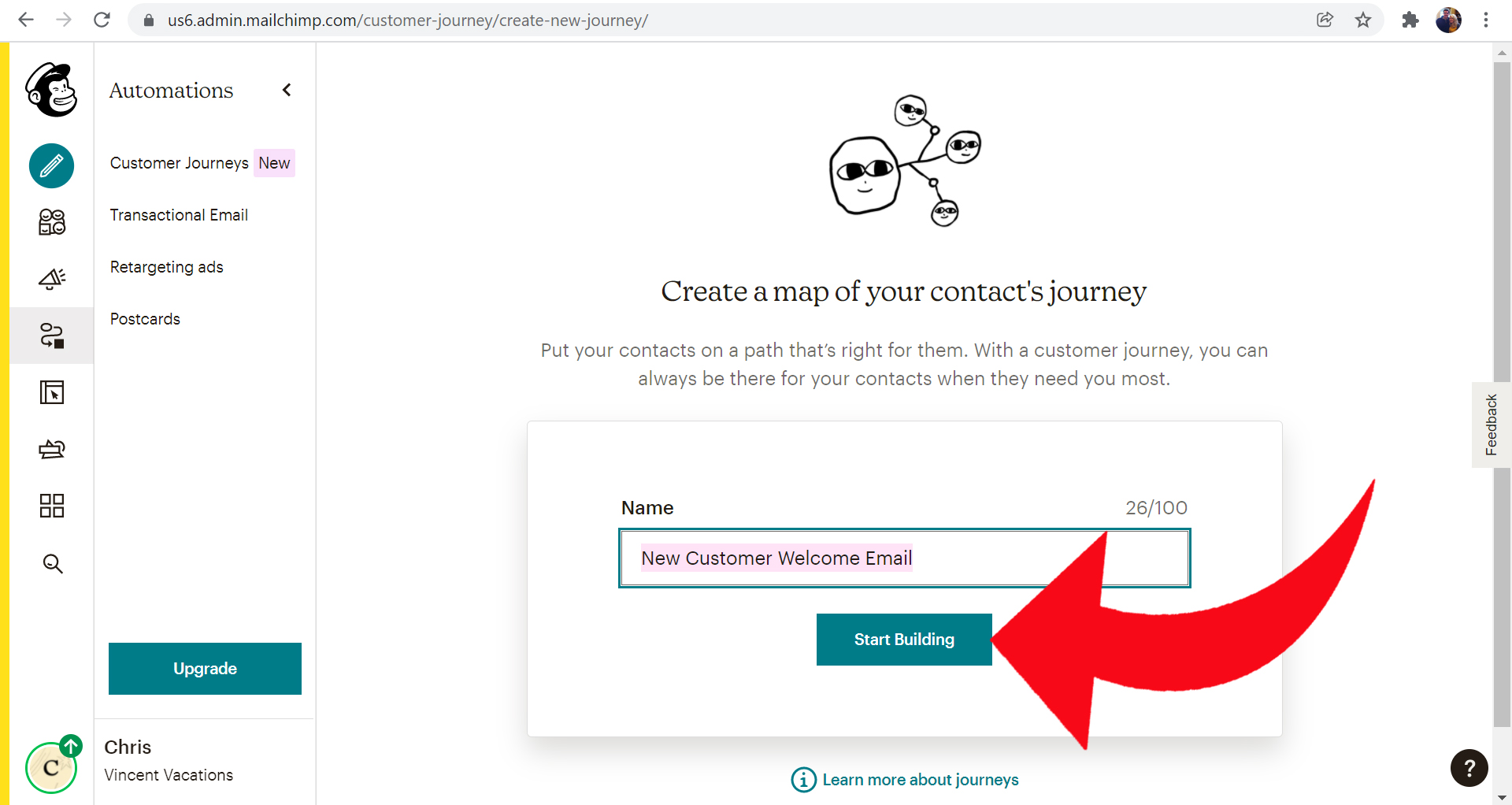Click the journey Name input field
The image size is (1512, 805).
[x=904, y=558]
